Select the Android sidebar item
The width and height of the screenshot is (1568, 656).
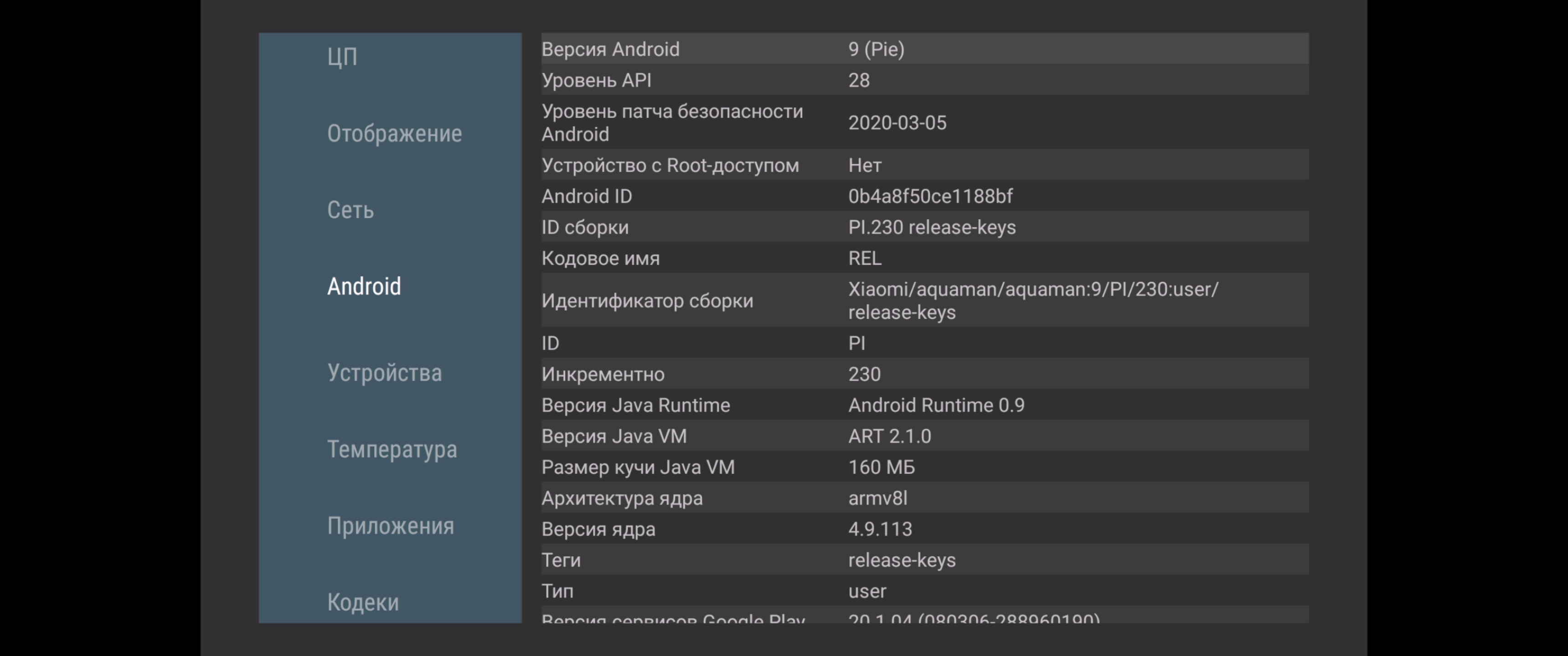(x=364, y=287)
